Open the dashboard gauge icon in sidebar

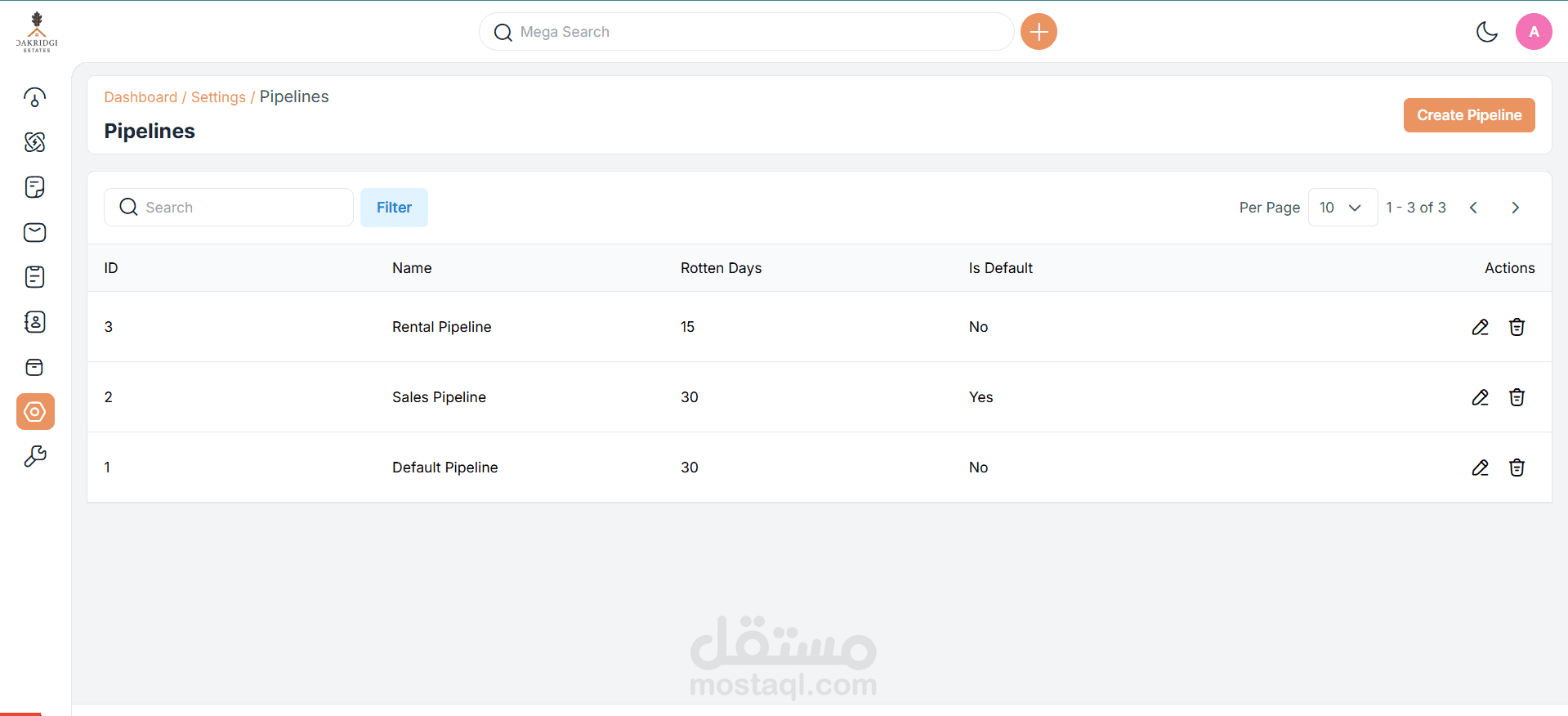[x=34, y=98]
